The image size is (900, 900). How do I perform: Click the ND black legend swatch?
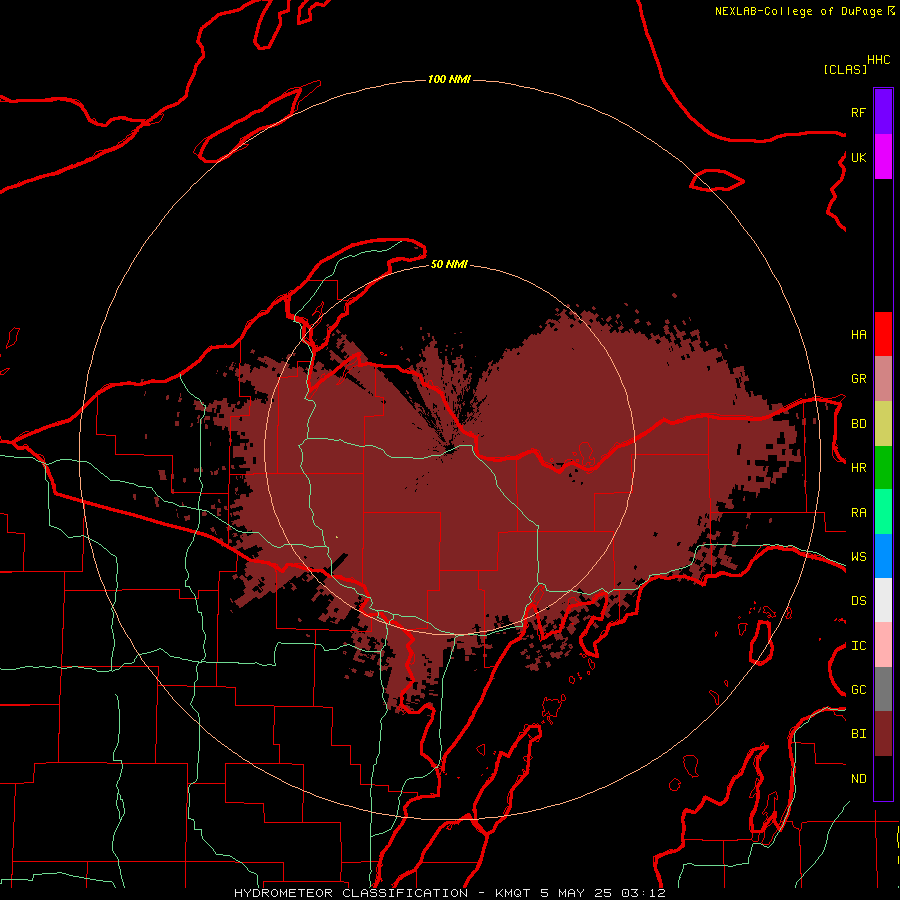click(x=883, y=778)
